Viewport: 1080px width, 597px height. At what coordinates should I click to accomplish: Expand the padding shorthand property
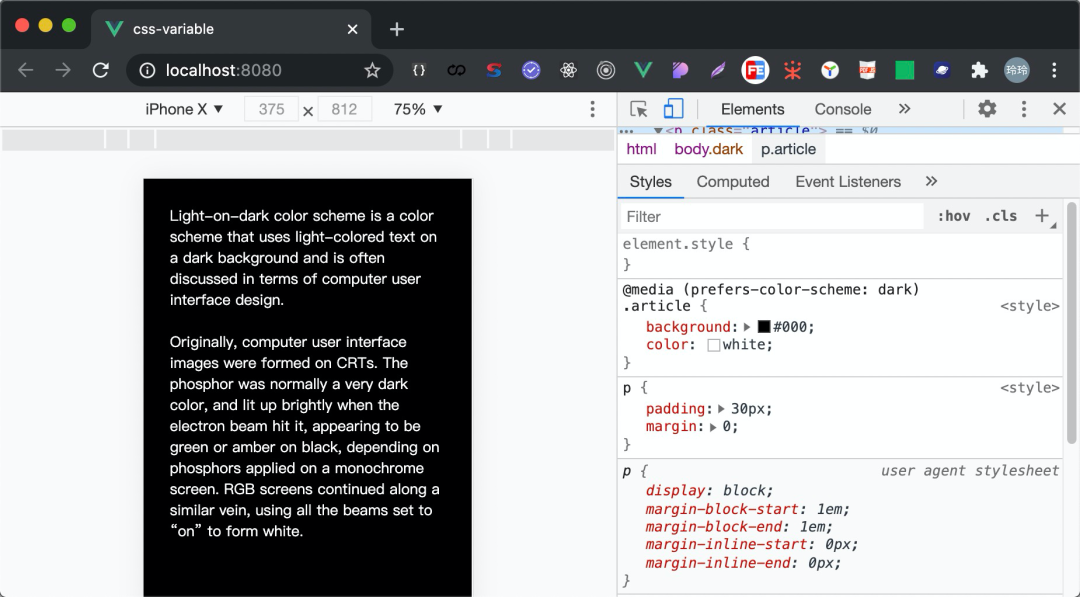click(x=721, y=409)
